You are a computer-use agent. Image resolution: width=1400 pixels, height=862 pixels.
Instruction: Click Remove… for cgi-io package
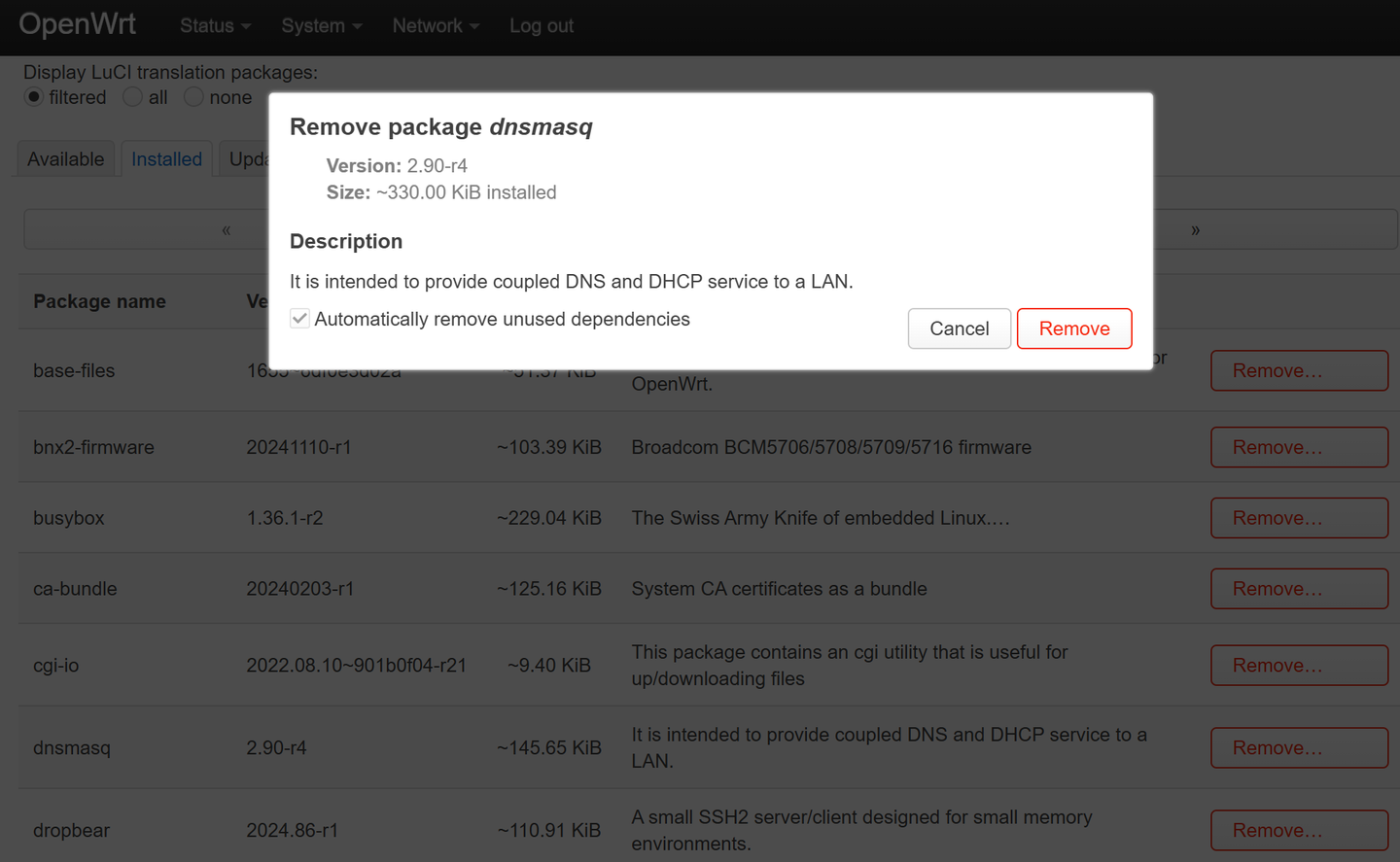1299,666
